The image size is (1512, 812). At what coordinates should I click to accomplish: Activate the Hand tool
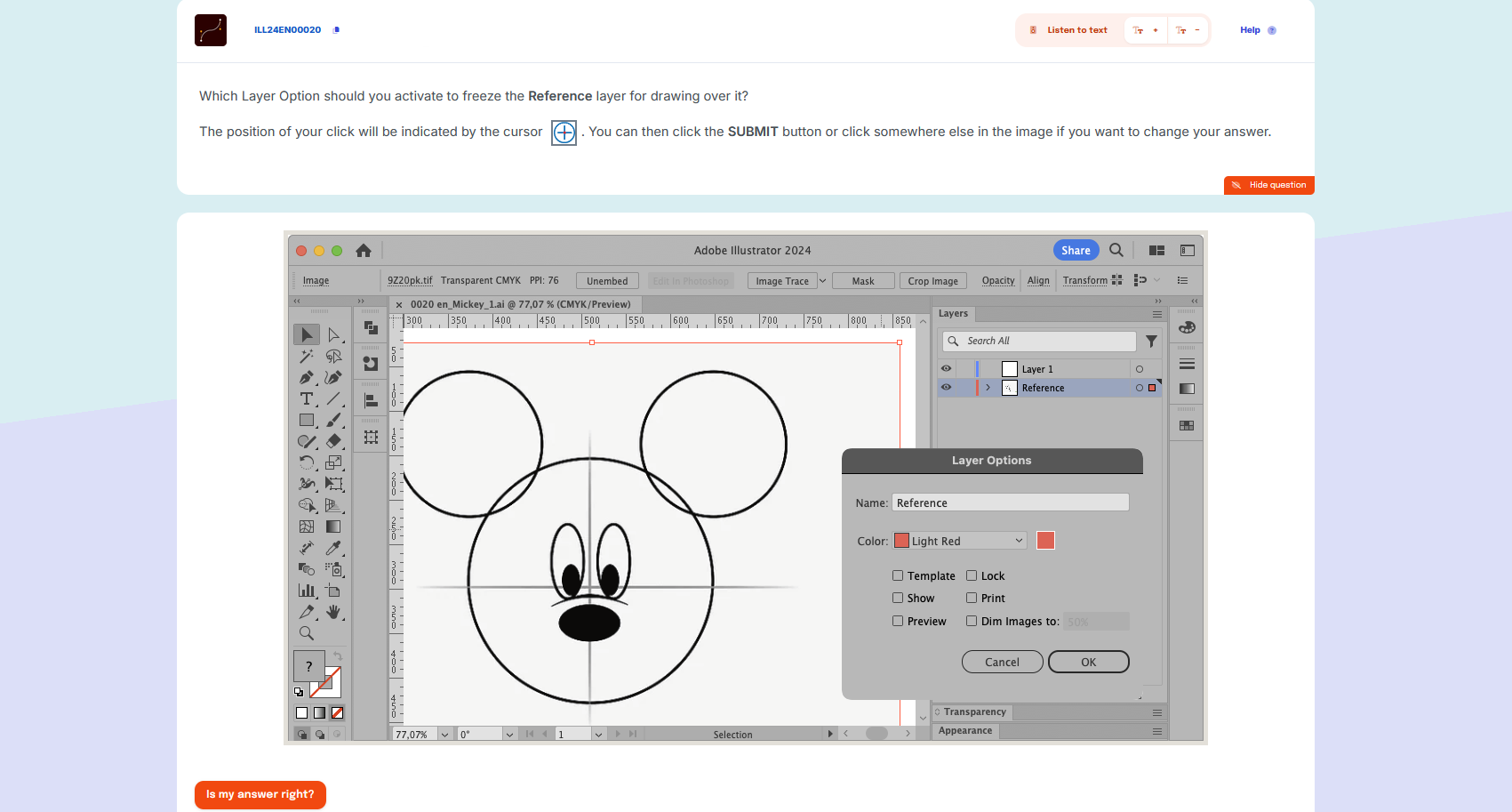coord(333,612)
